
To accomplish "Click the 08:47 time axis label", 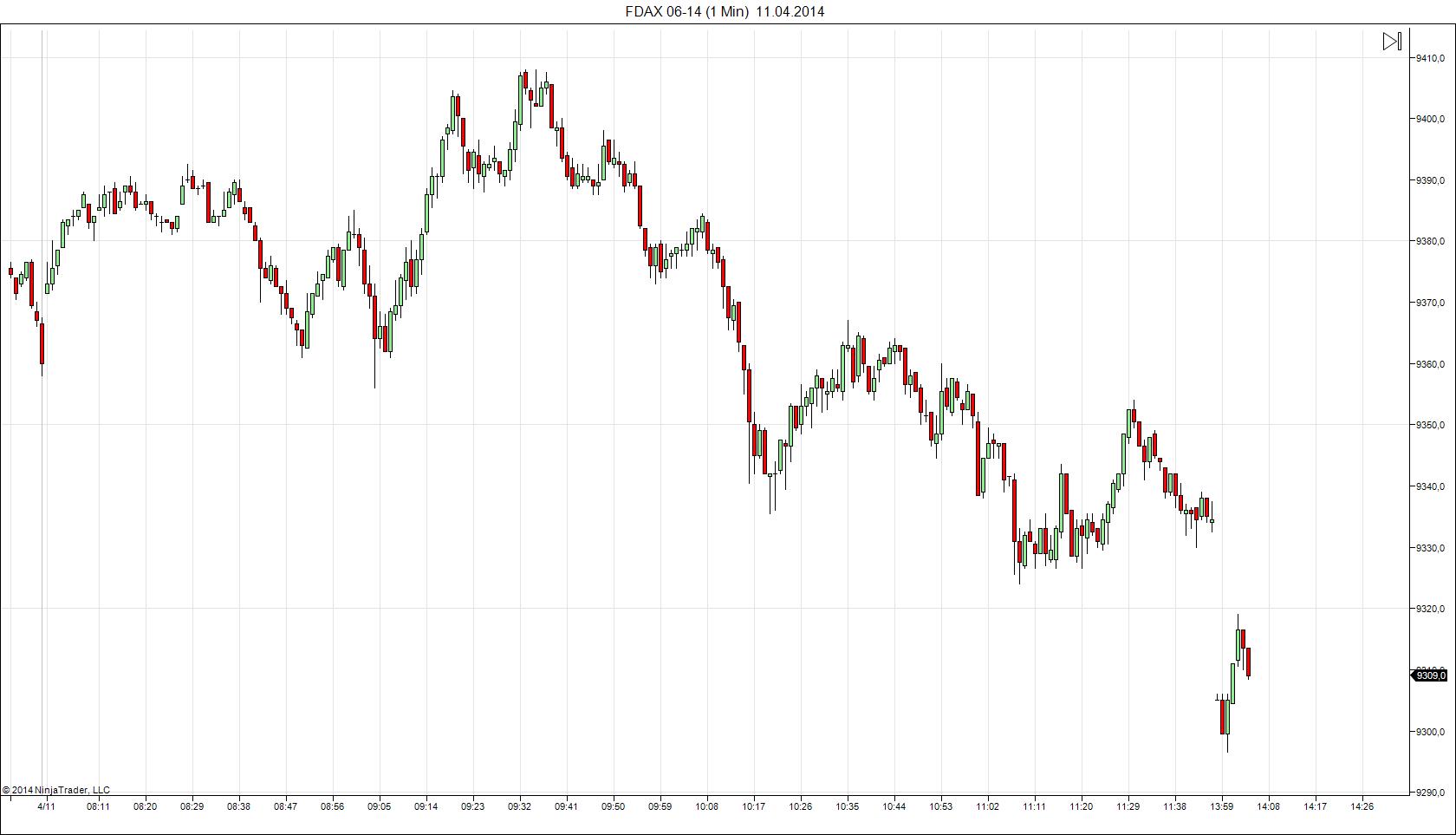I will (x=286, y=806).
